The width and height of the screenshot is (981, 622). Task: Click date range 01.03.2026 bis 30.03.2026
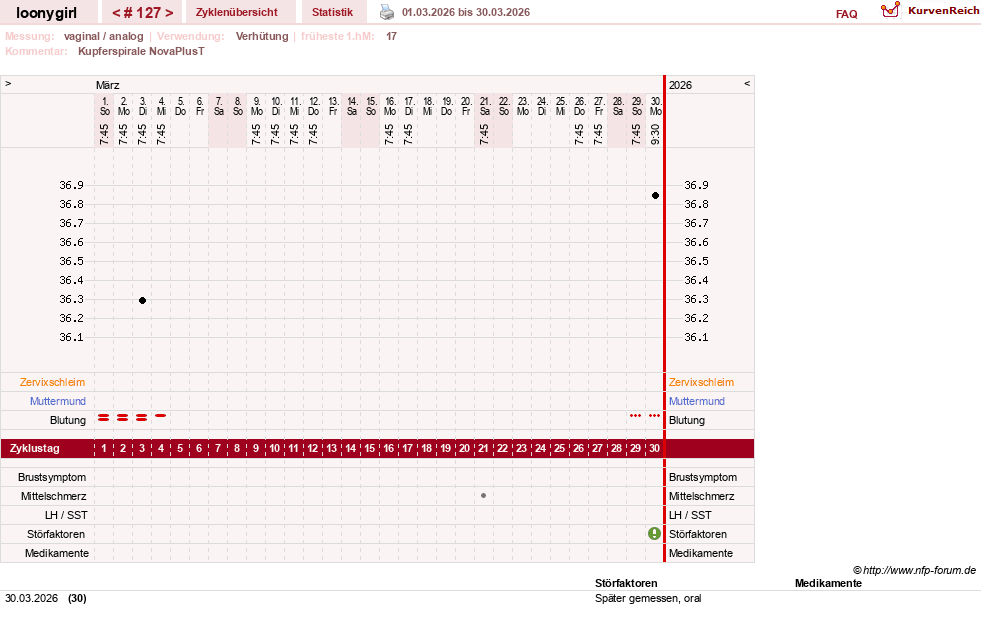465,13
